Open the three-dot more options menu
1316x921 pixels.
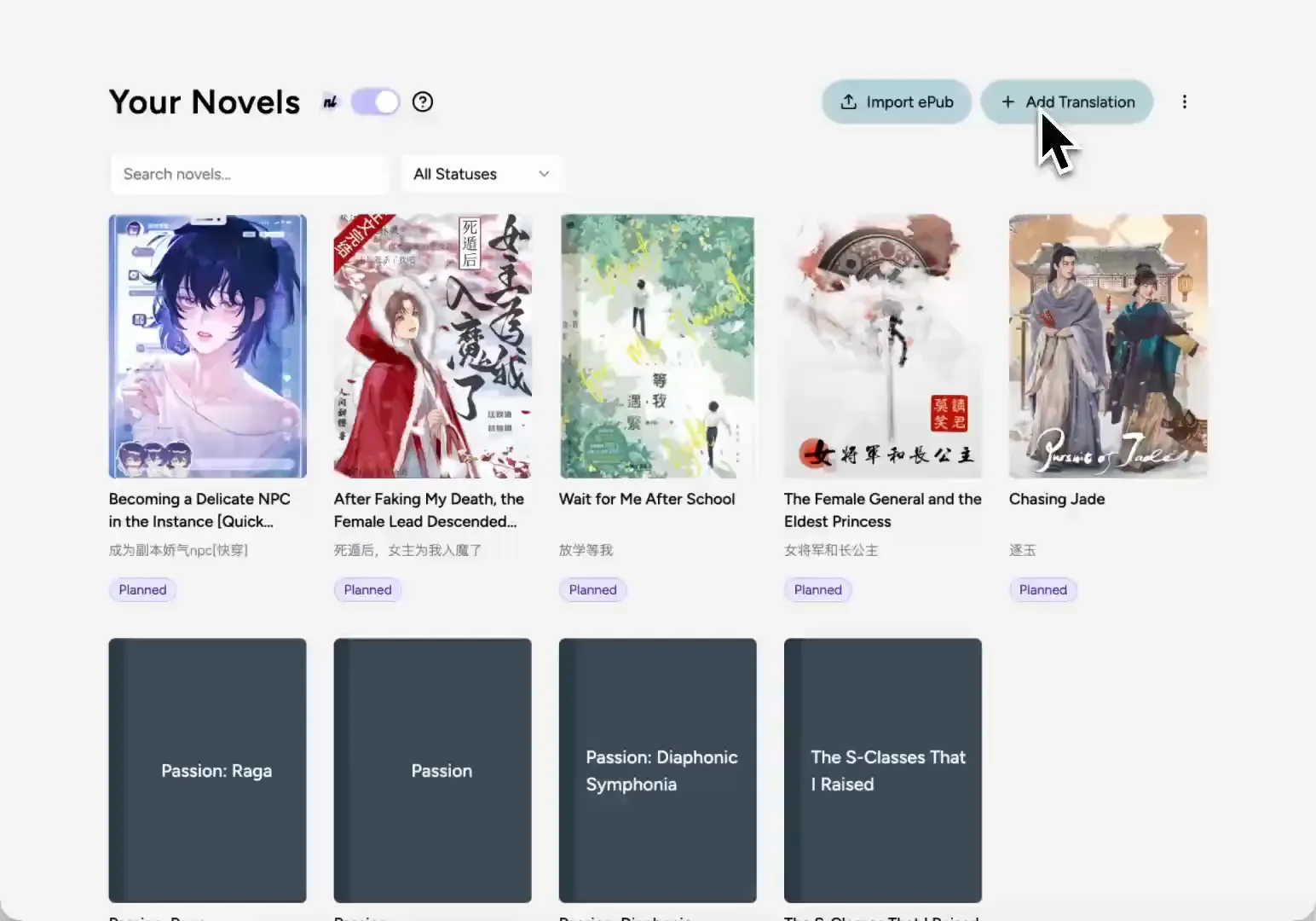click(1185, 102)
